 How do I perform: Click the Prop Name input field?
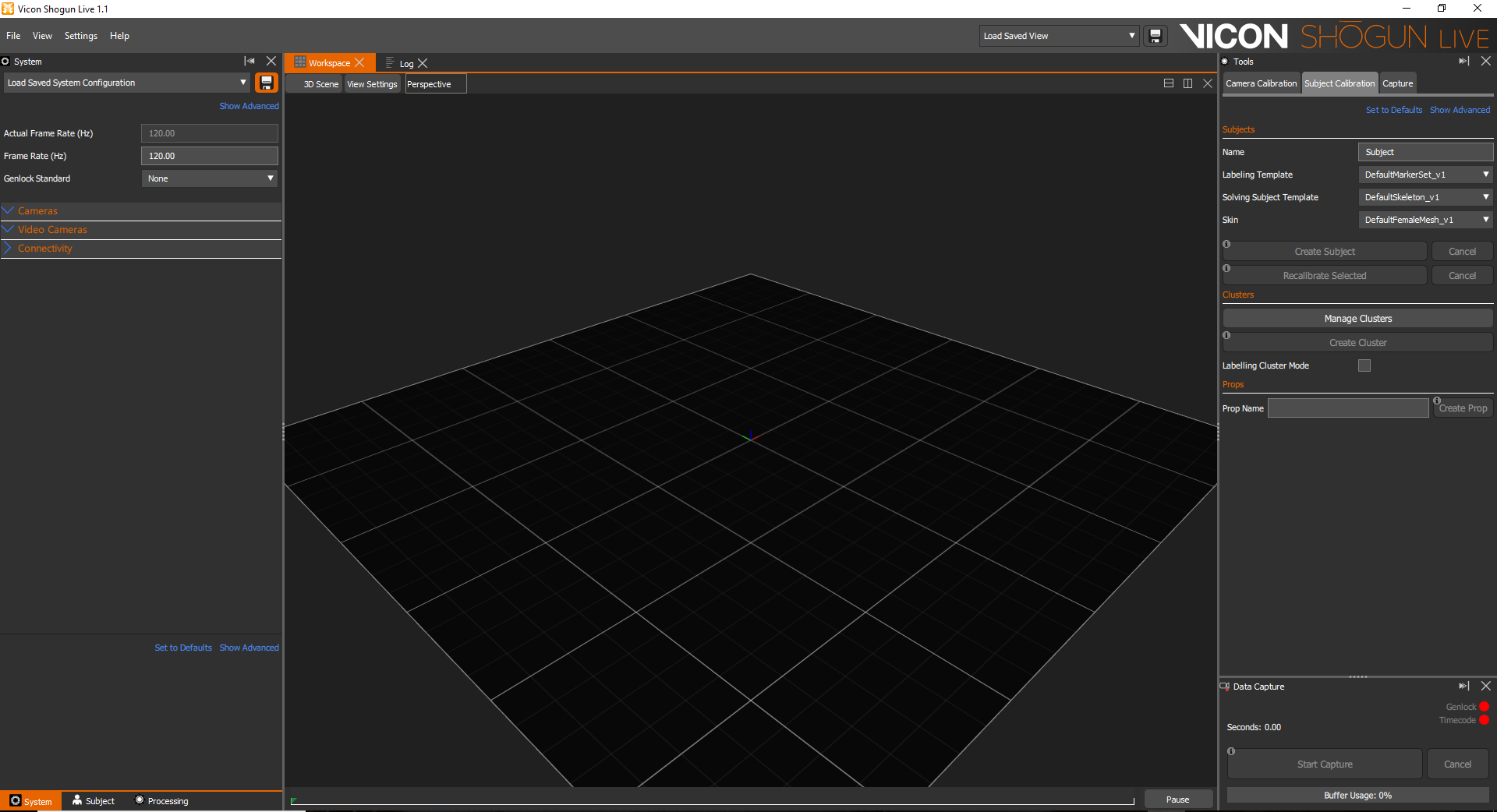point(1347,408)
